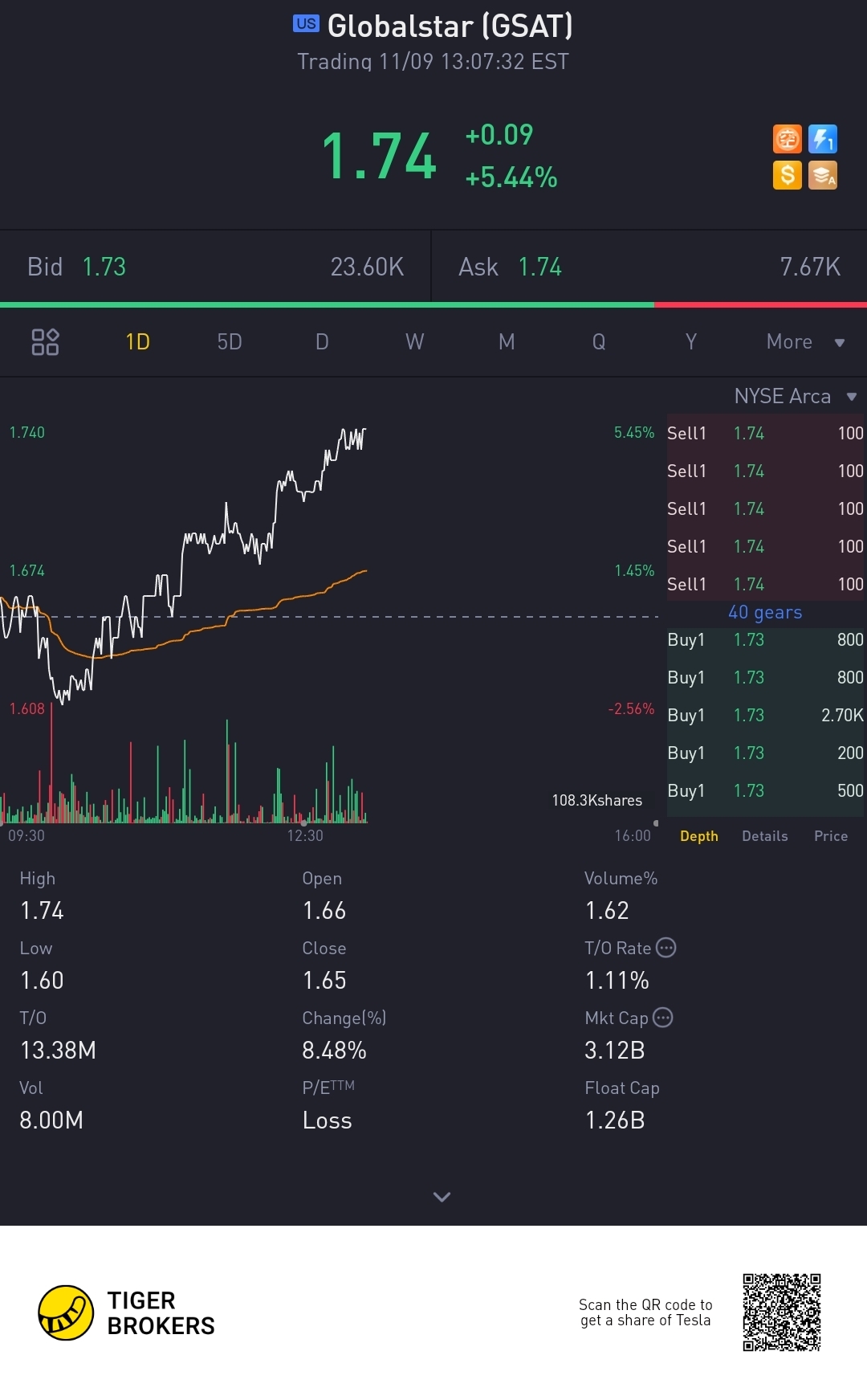Select the Depth tab
The width and height of the screenshot is (867, 1400).
699,836
